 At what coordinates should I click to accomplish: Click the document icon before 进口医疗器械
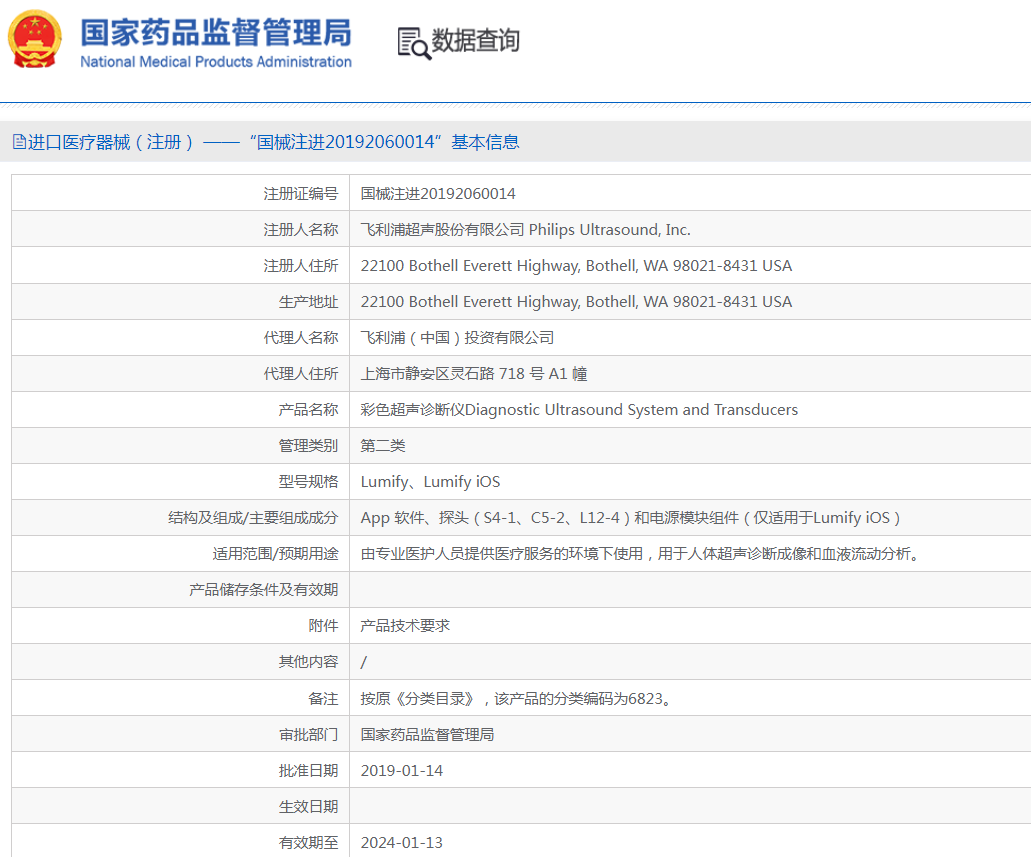coord(19,141)
